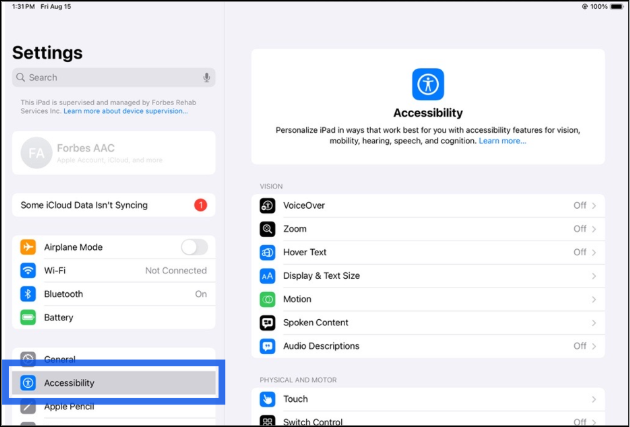This screenshot has height=427, width=630.
Task: Open General settings in sidebar
Action: [114, 359]
